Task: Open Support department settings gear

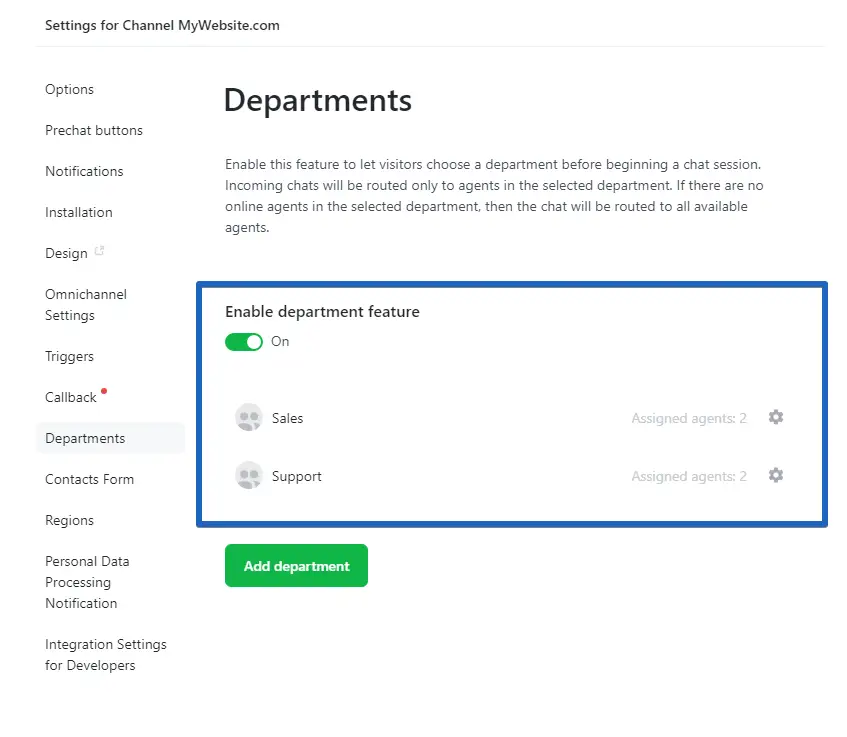Action: (x=775, y=476)
